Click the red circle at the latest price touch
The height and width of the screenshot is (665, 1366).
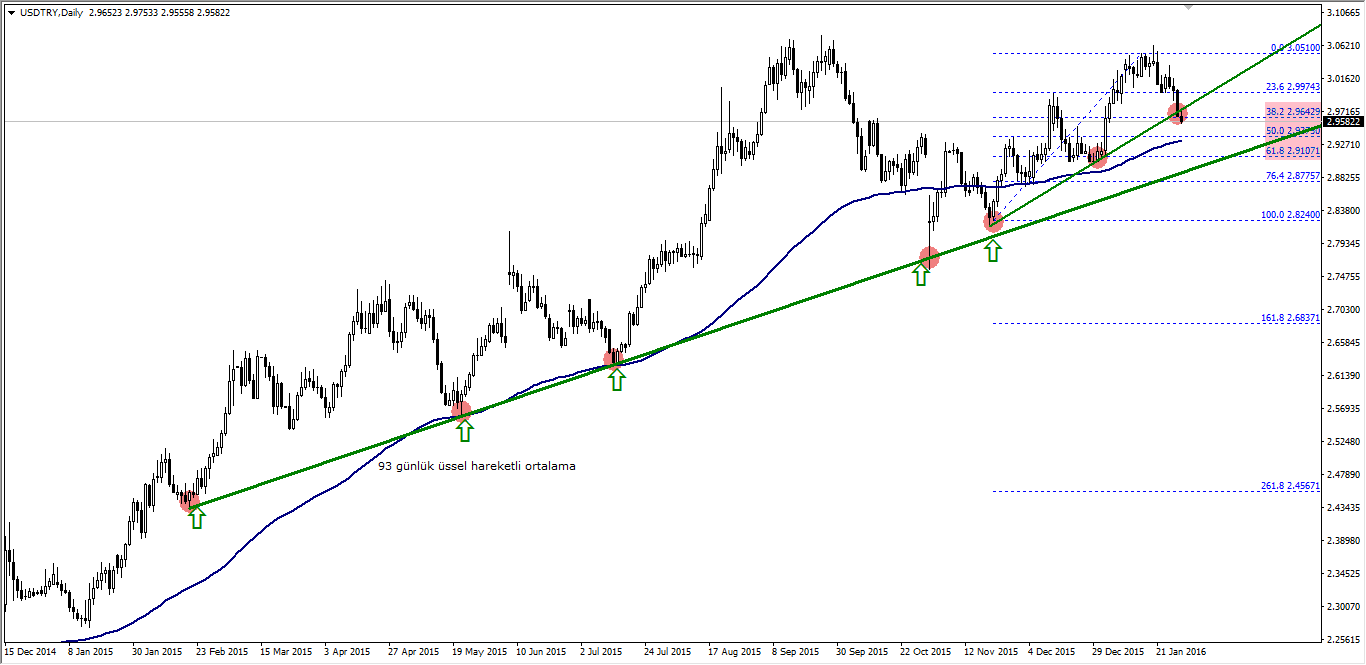tap(1176, 113)
